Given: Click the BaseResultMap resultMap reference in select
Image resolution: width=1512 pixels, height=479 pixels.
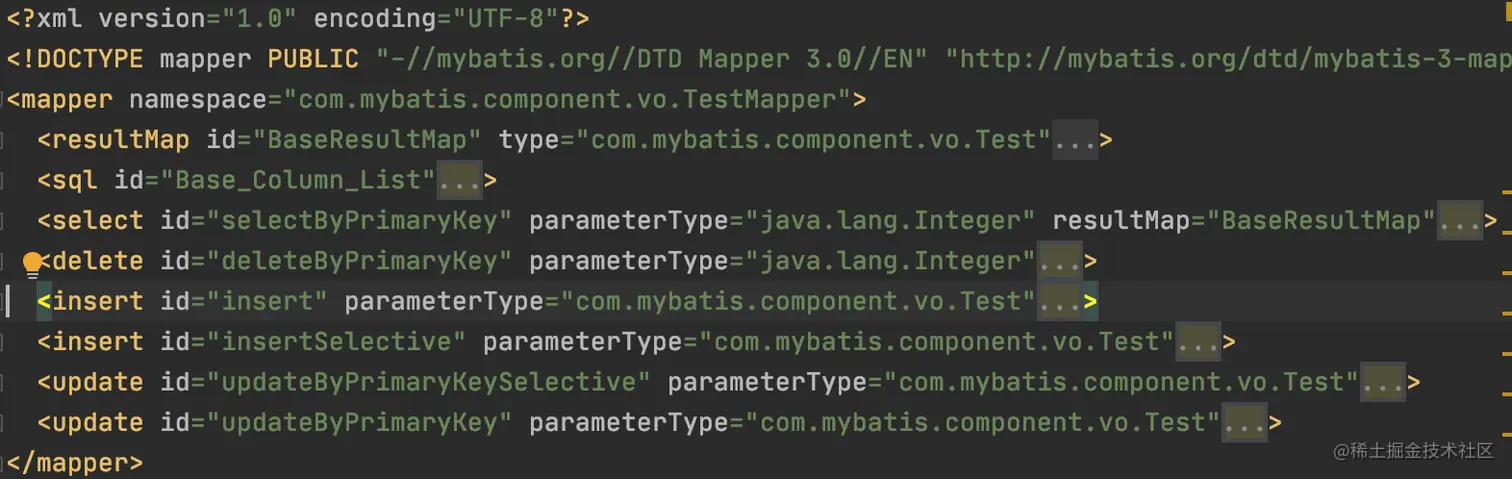Looking at the screenshot, I should [x=1321, y=221].
